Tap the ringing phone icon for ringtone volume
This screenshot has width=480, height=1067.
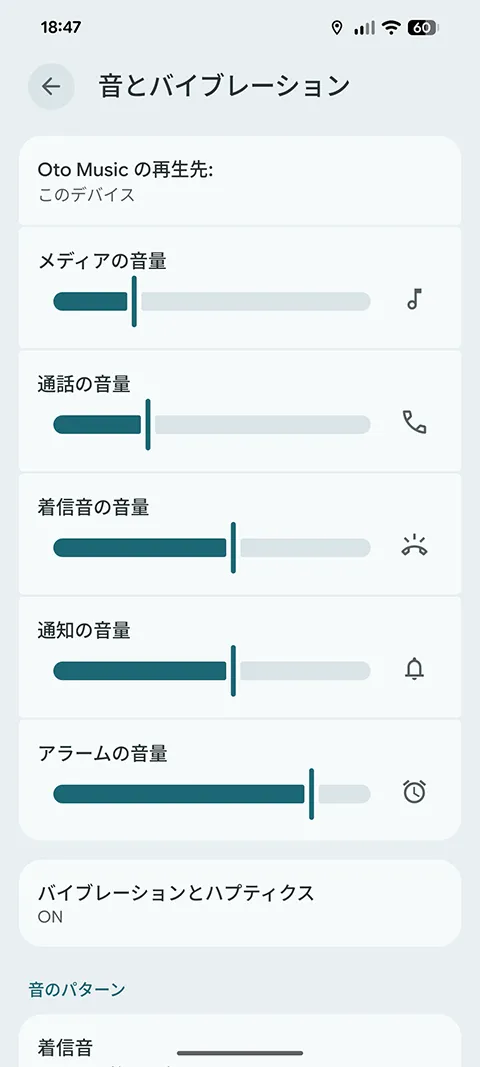pos(415,546)
